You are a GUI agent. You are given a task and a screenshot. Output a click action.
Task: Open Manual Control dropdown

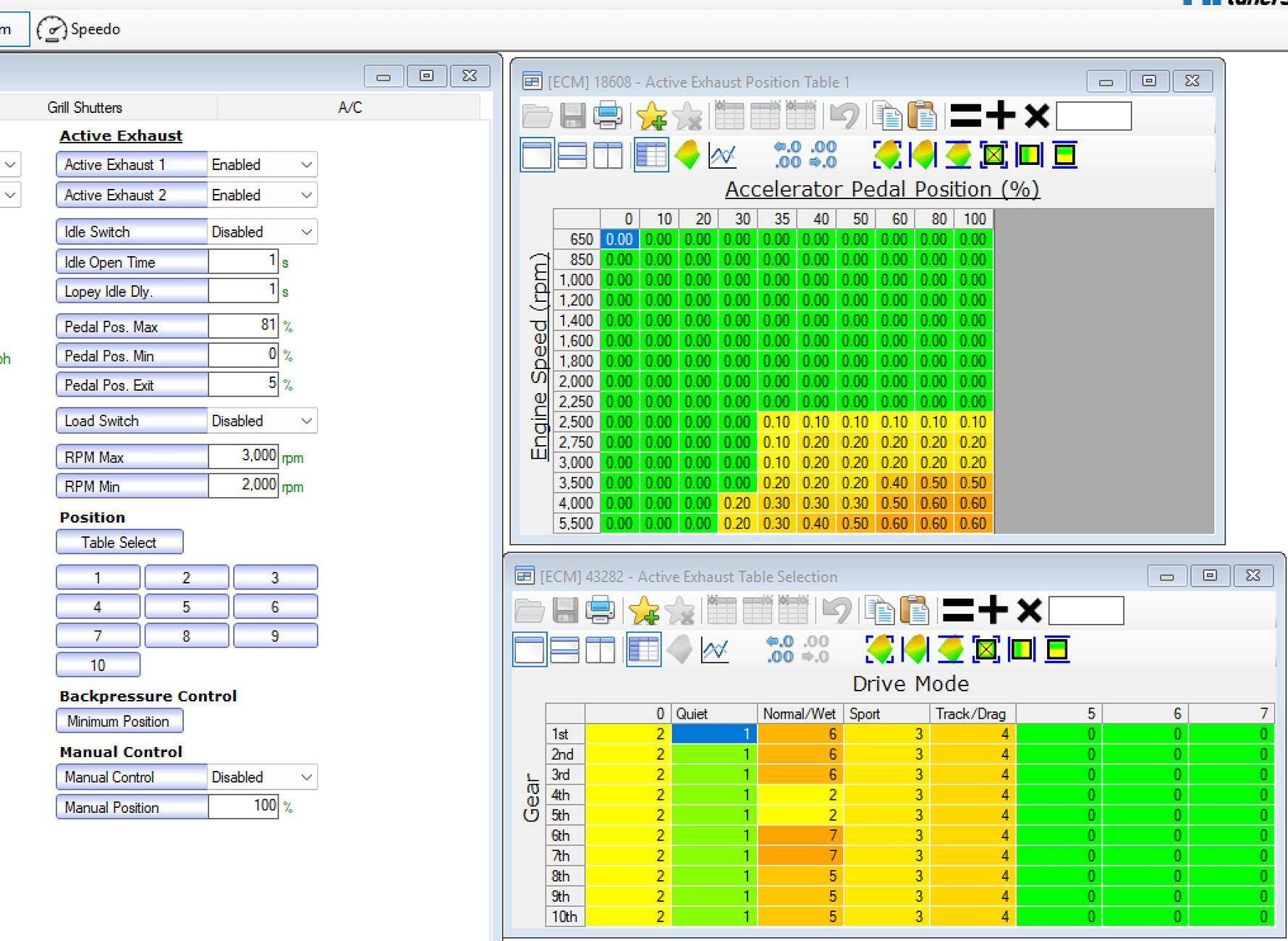coord(262,777)
